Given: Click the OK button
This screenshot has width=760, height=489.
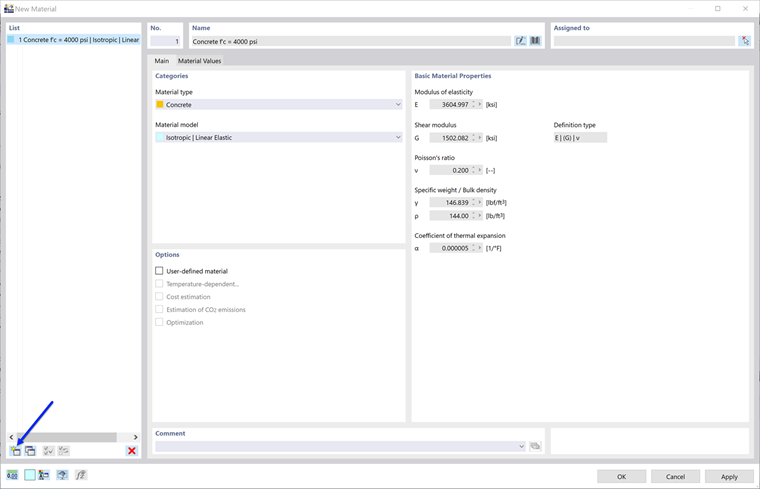Looking at the screenshot, I should [621, 477].
